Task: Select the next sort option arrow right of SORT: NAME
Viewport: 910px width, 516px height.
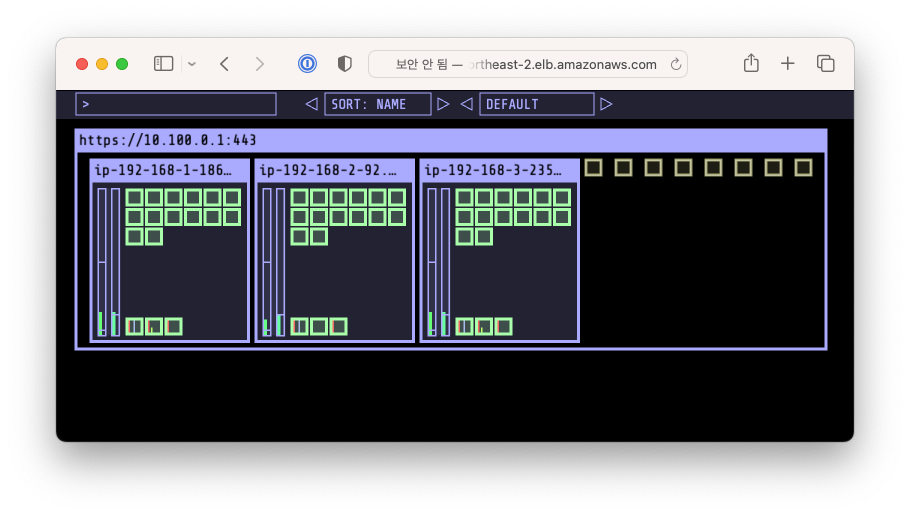Action: (x=443, y=104)
